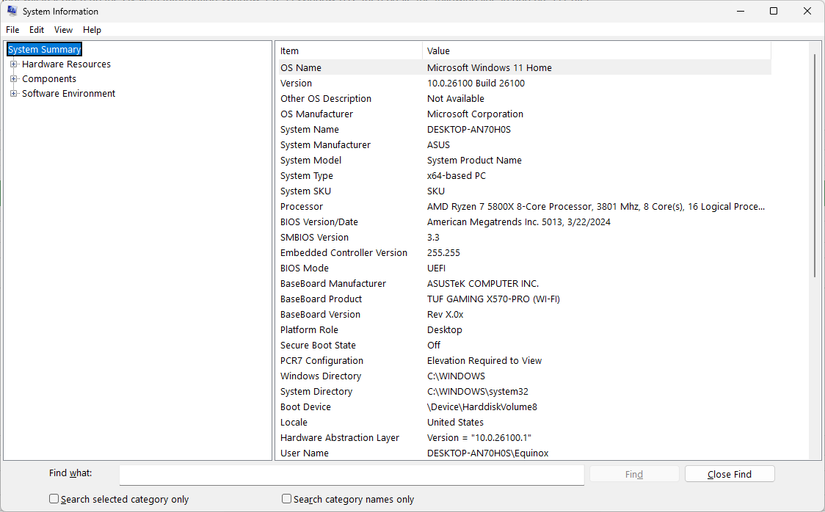Image resolution: width=825 pixels, height=512 pixels.
Task: Open the Help menu
Action: (92, 30)
